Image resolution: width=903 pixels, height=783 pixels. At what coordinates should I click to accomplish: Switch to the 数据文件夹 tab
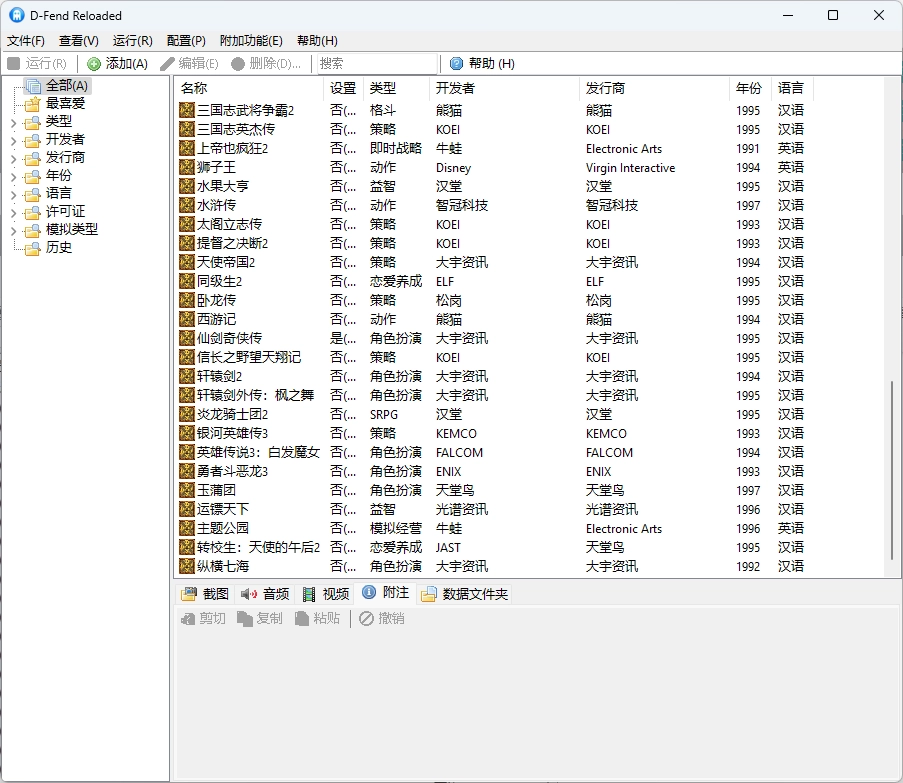coord(464,594)
